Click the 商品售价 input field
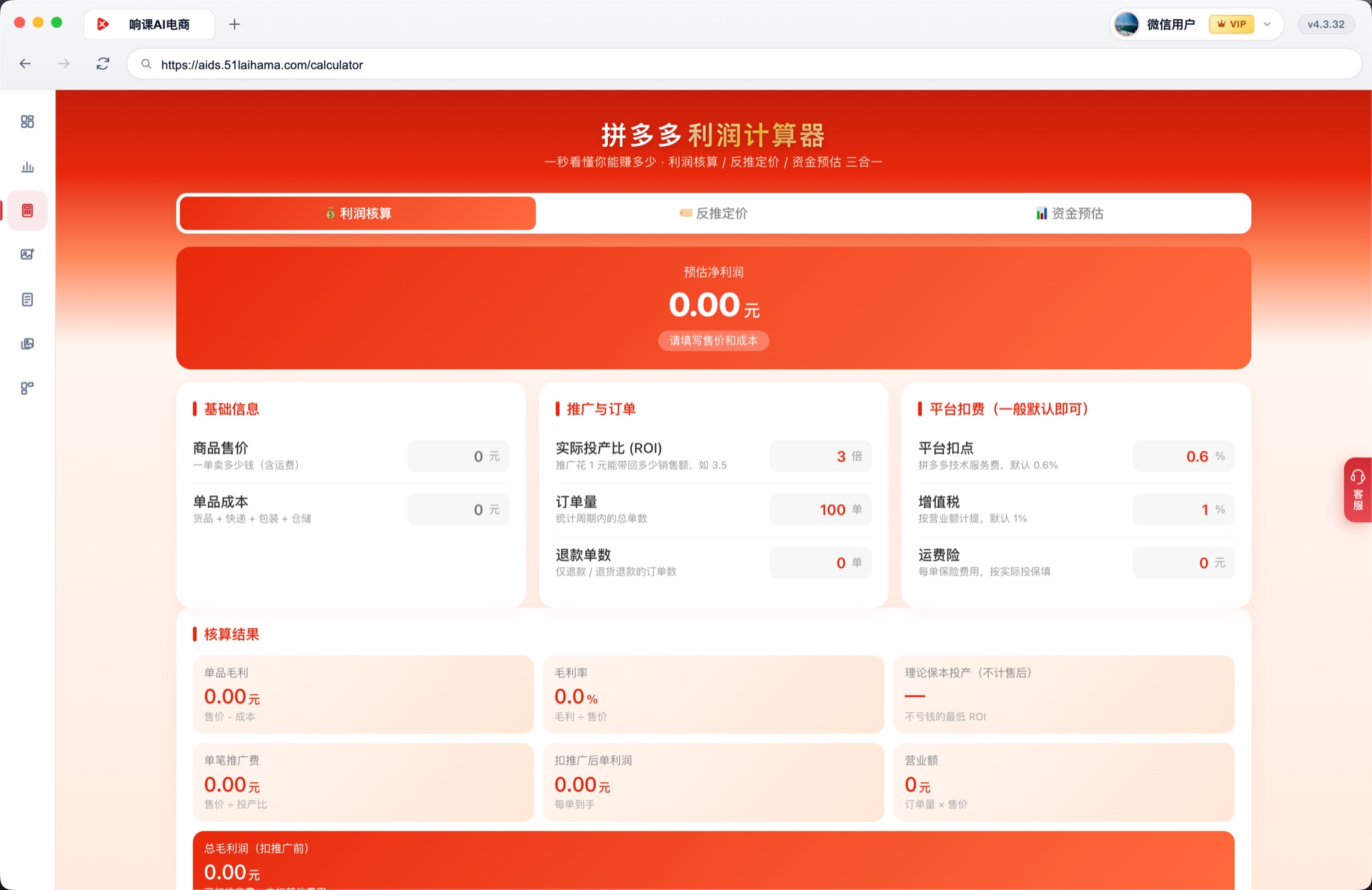 tap(458, 456)
